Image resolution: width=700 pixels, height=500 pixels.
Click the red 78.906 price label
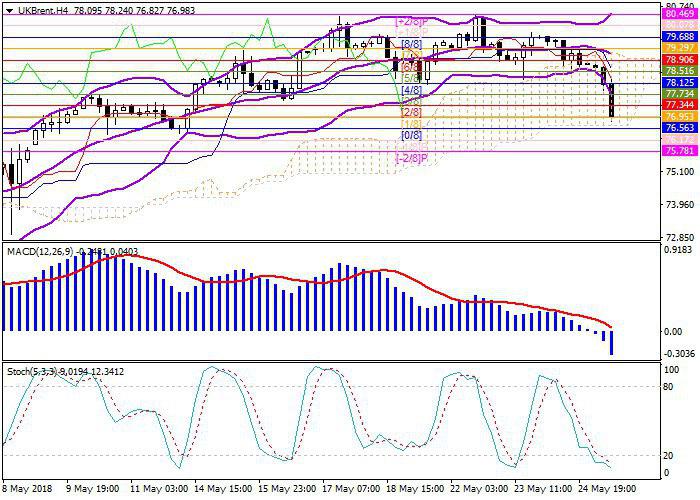[680, 59]
